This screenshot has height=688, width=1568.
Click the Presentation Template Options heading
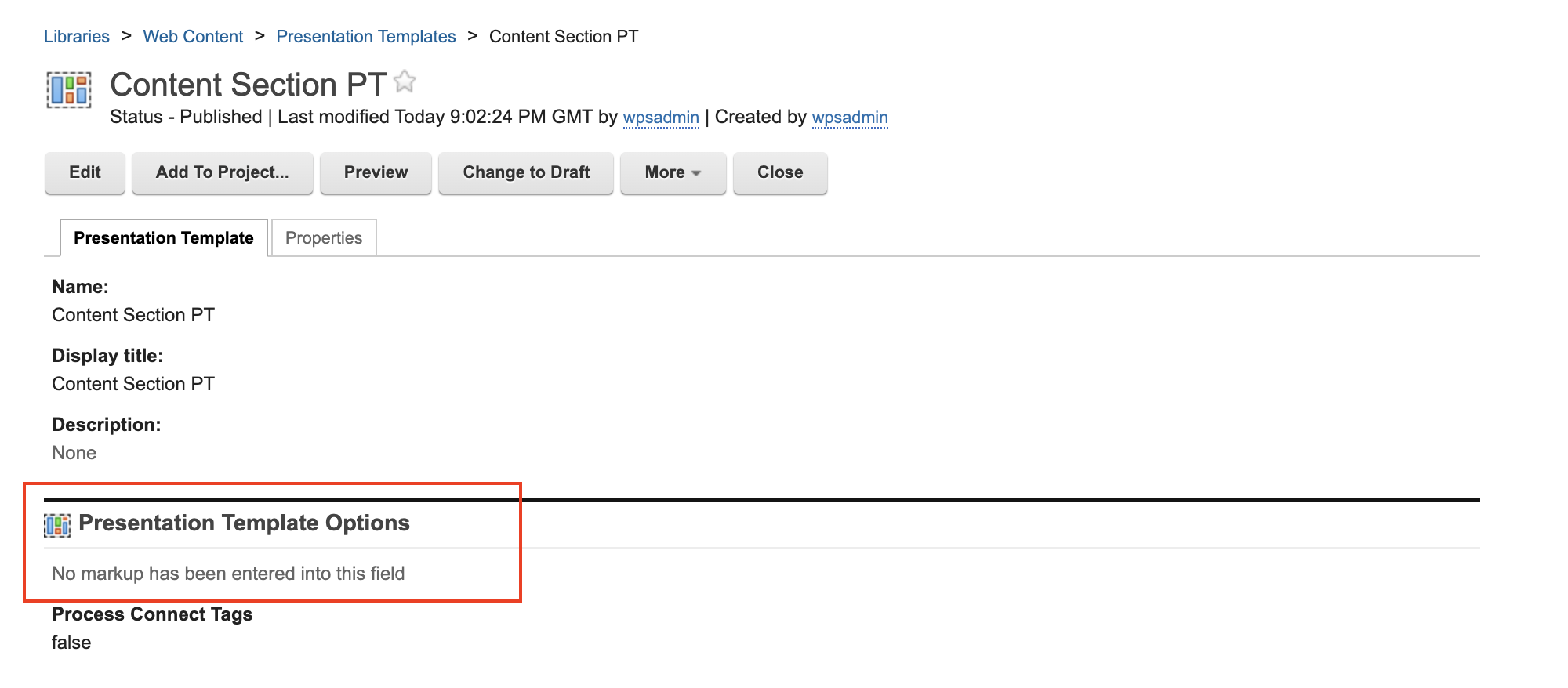click(x=244, y=523)
